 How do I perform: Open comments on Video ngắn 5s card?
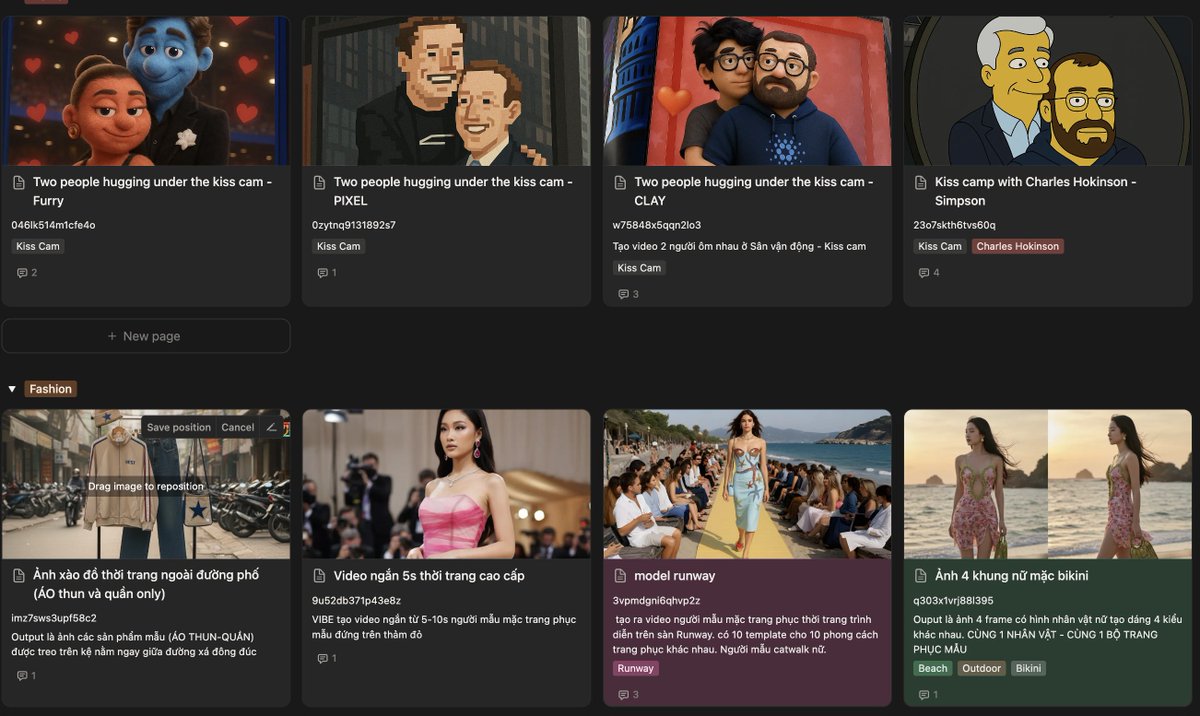[x=327, y=658]
